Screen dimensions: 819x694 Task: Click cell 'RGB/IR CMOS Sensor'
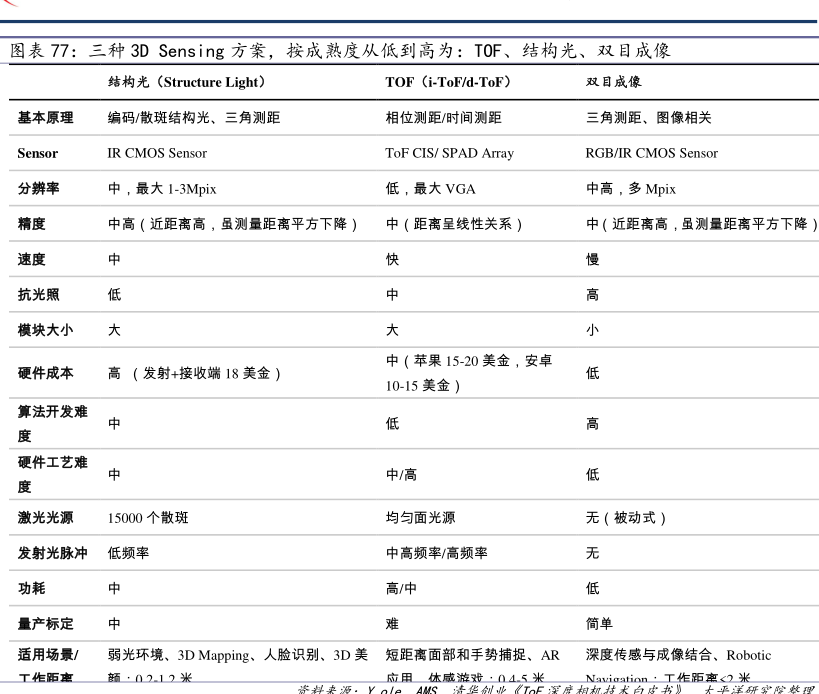[x=651, y=153]
